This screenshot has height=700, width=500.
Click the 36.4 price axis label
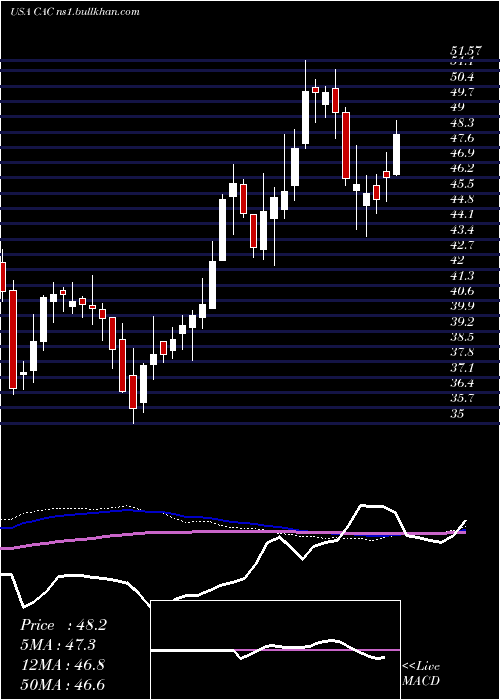click(x=462, y=383)
